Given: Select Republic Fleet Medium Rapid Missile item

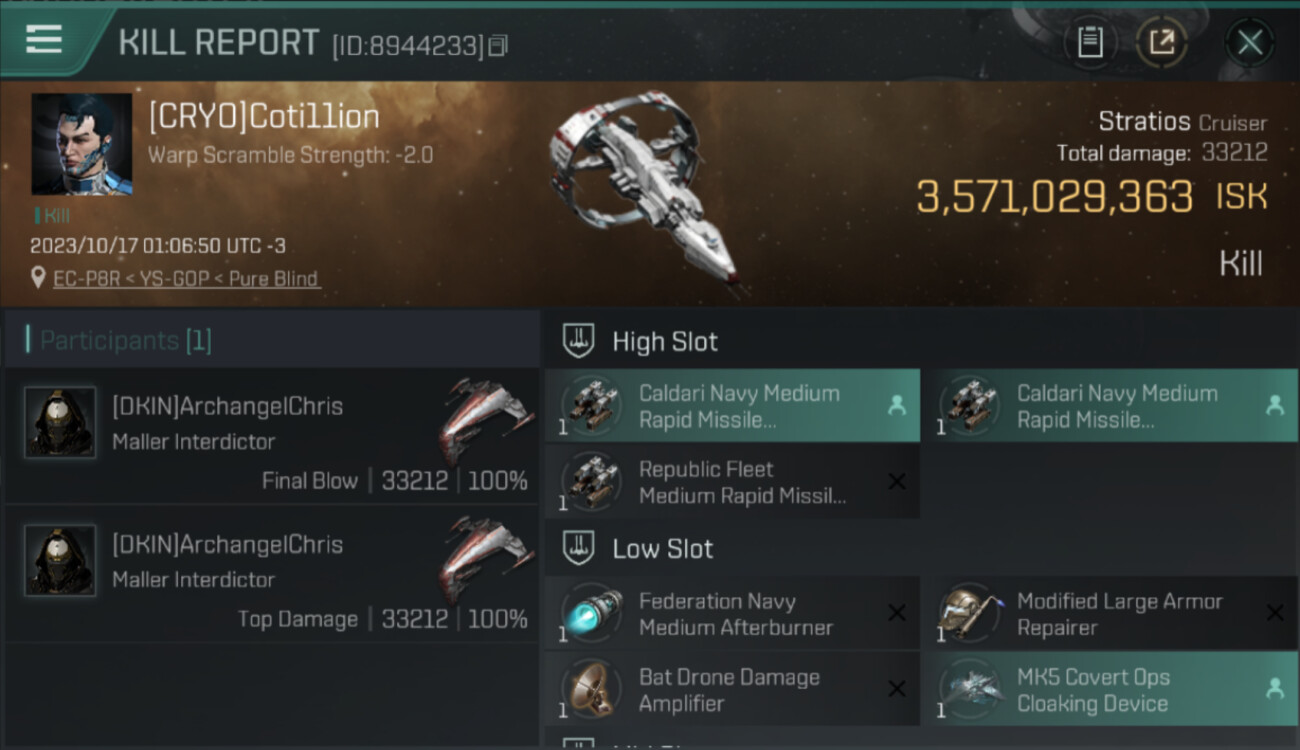Looking at the screenshot, I should click(732, 482).
